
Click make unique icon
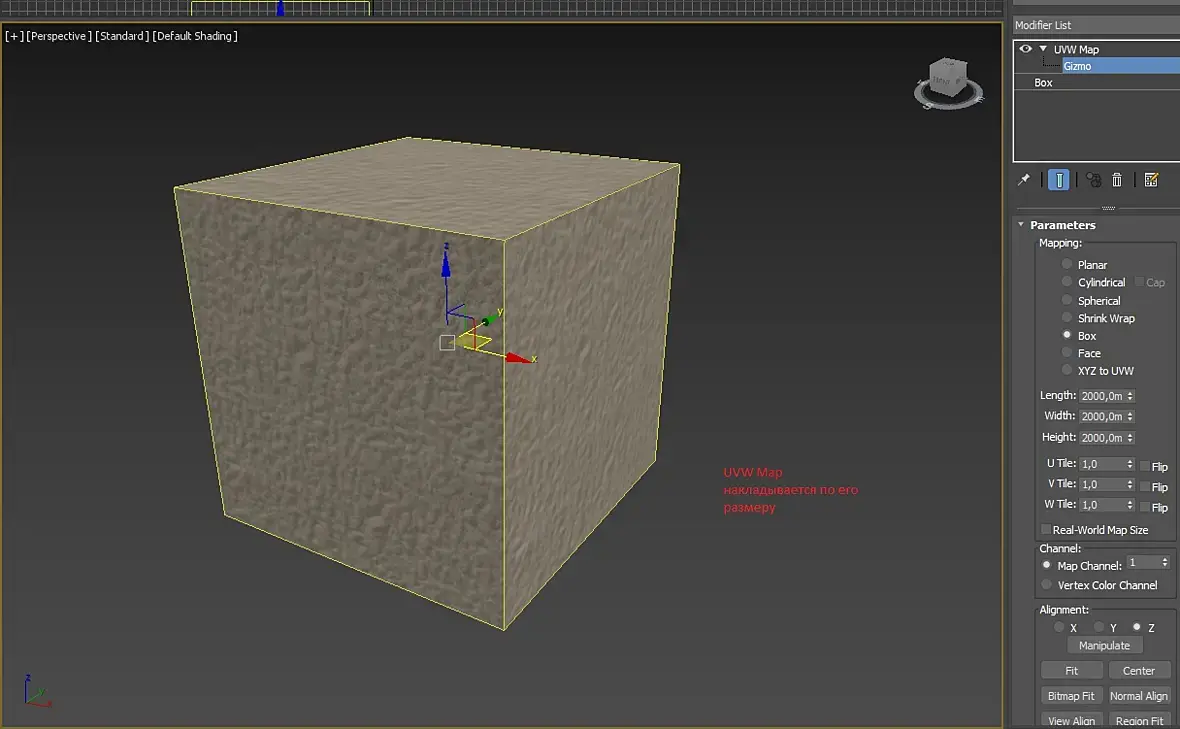point(1093,180)
